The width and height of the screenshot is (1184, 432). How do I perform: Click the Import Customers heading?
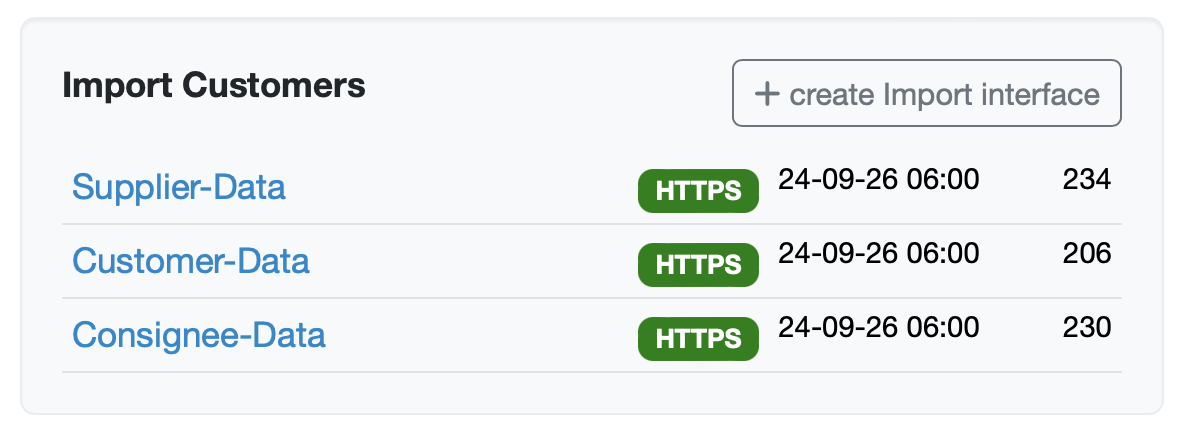pos(214,86)
